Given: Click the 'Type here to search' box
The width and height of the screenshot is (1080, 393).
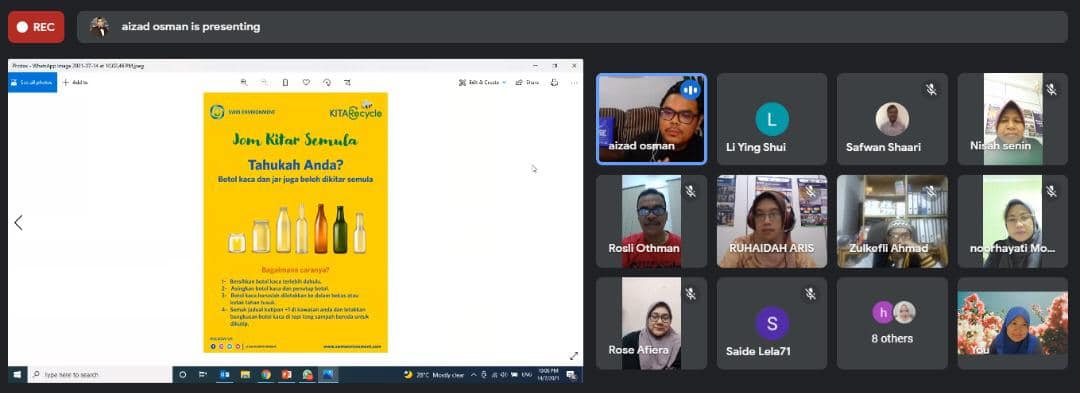Looking at the screenshot, I should pyautogui.click(x=100, y=374).
